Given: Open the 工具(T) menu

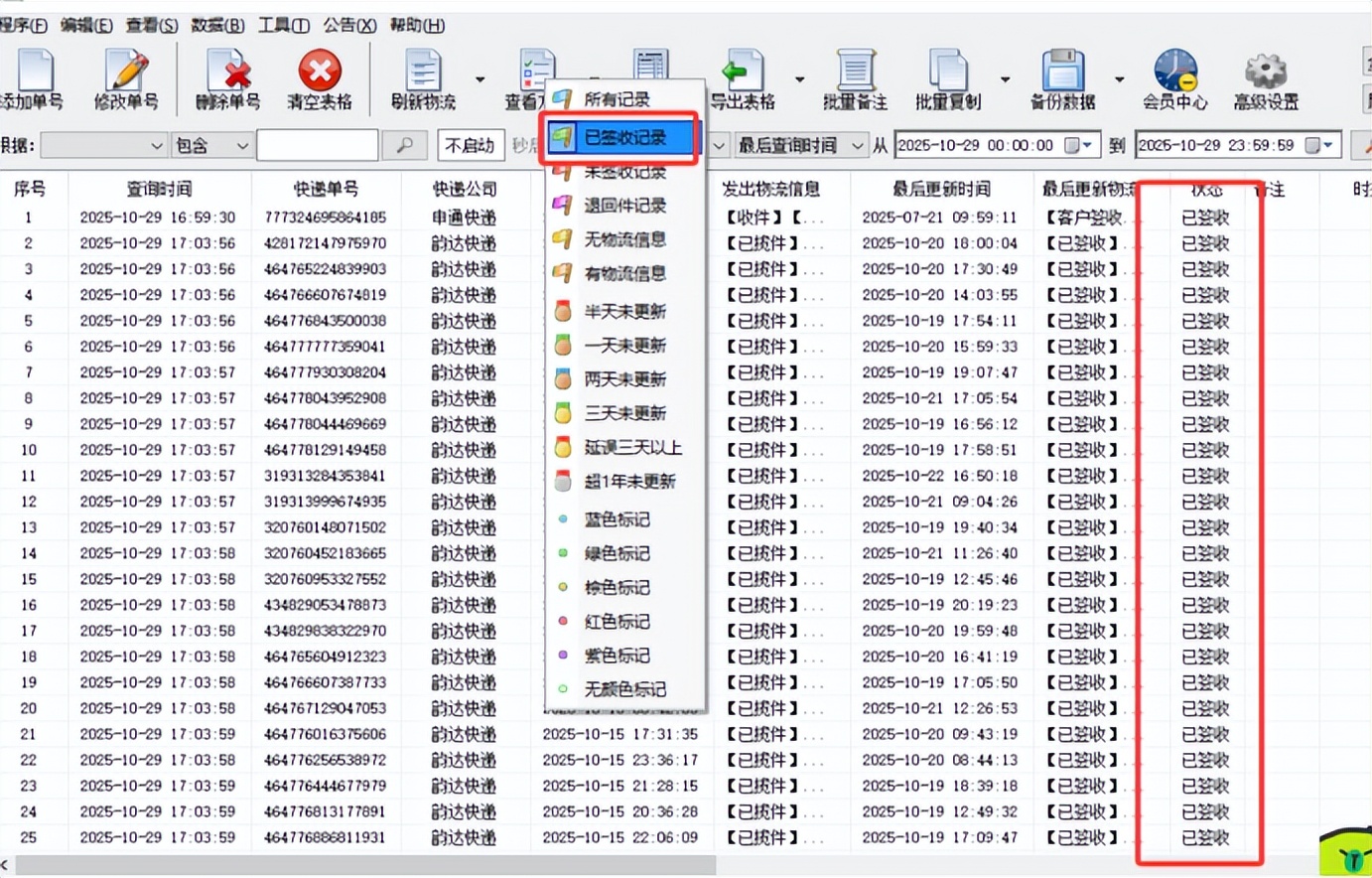Looking at the screenshot, I should click(283, 25).
